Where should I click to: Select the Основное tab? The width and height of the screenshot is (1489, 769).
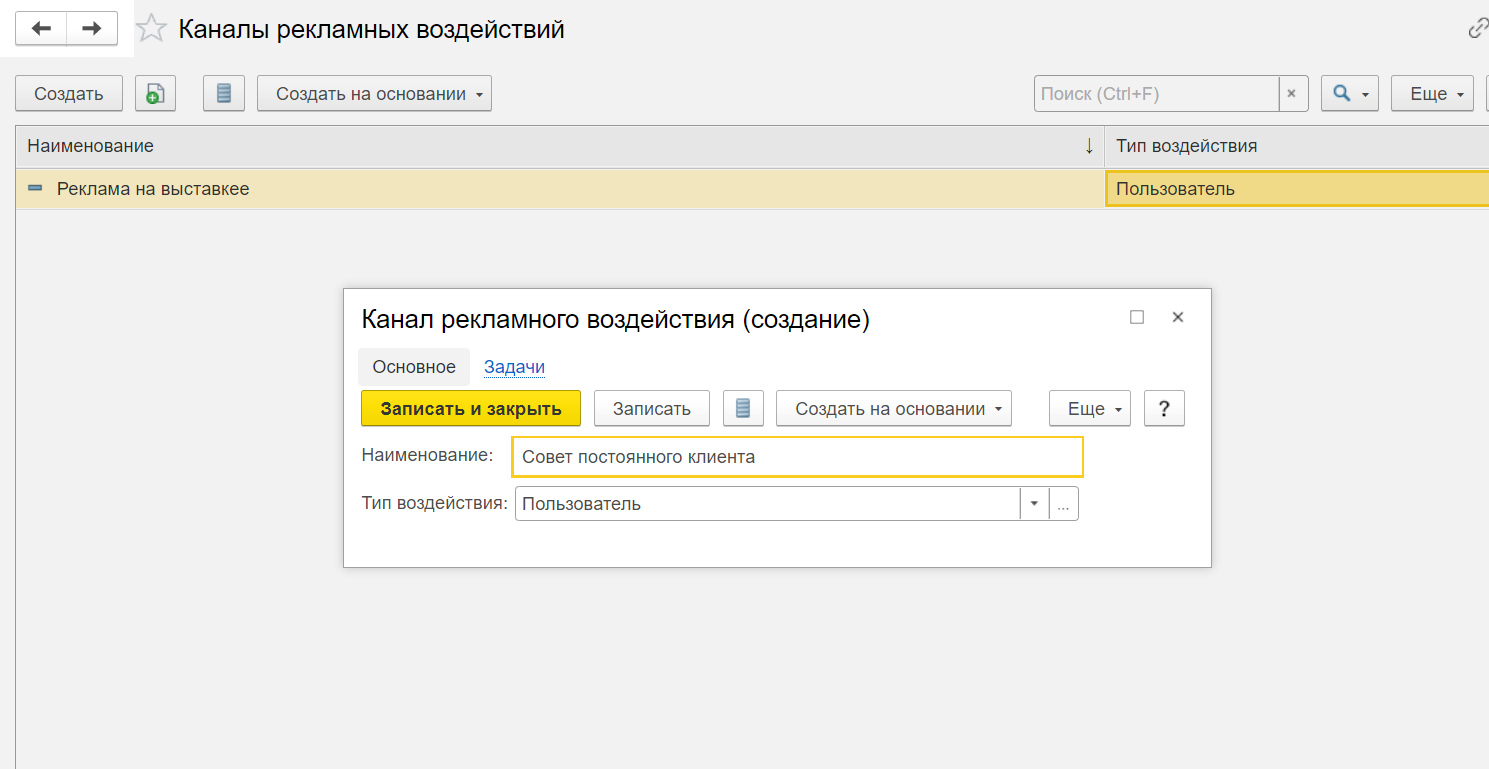(414, 367)
